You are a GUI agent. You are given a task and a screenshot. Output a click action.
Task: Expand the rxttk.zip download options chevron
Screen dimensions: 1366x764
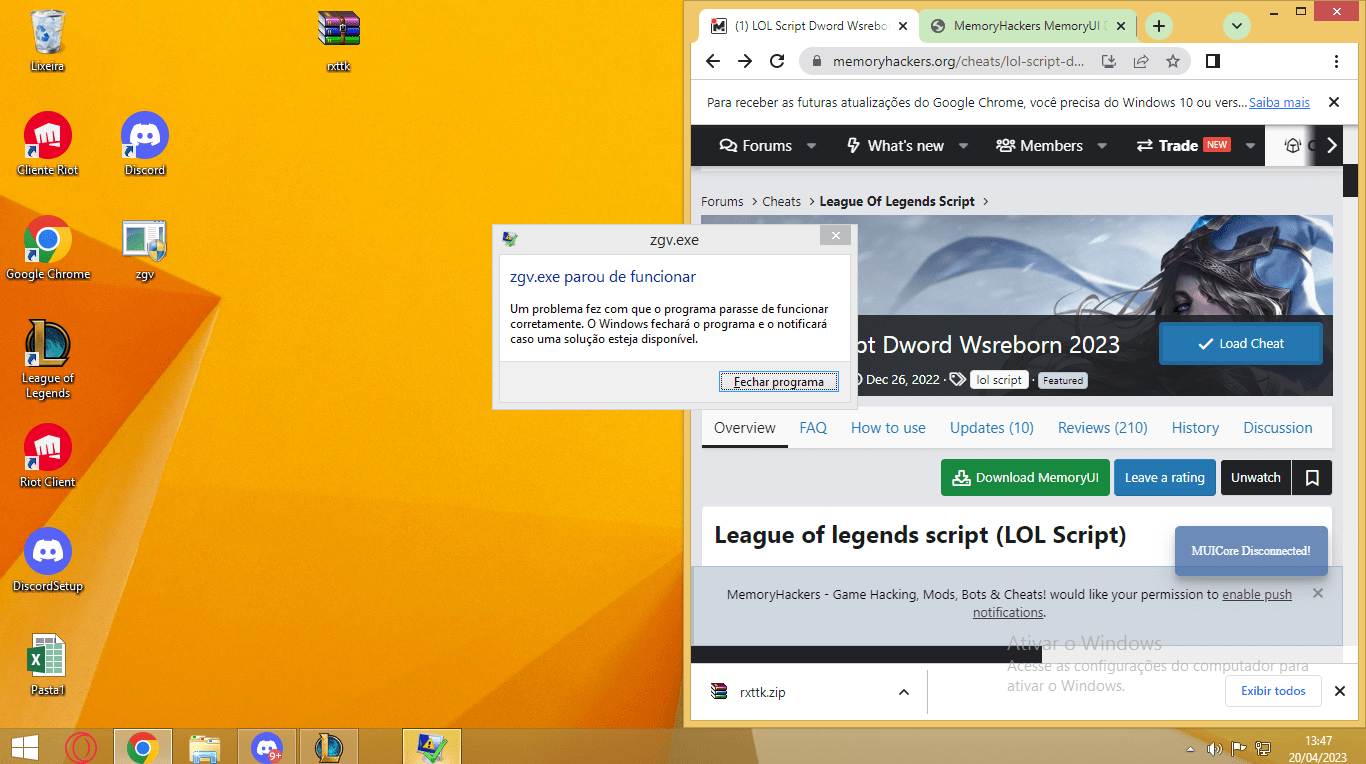pos(904,692)
